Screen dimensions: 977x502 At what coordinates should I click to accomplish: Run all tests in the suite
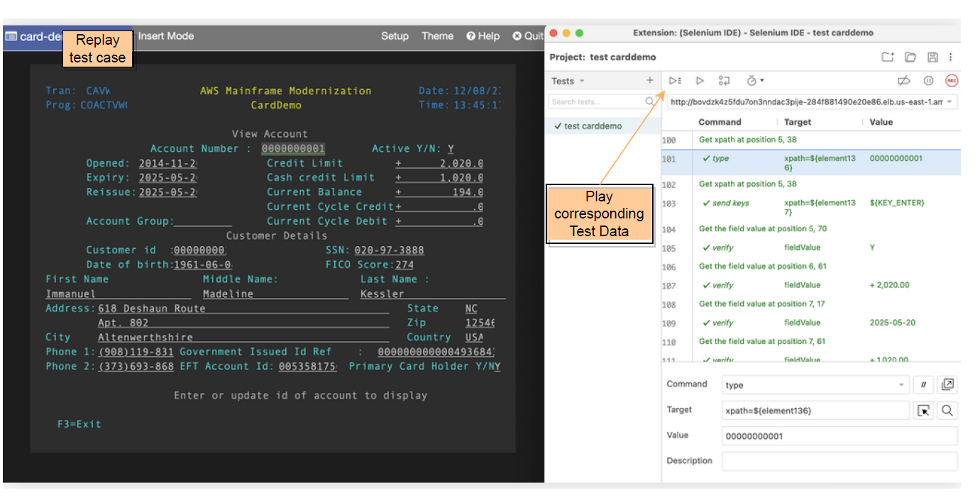tap(675, 80)
